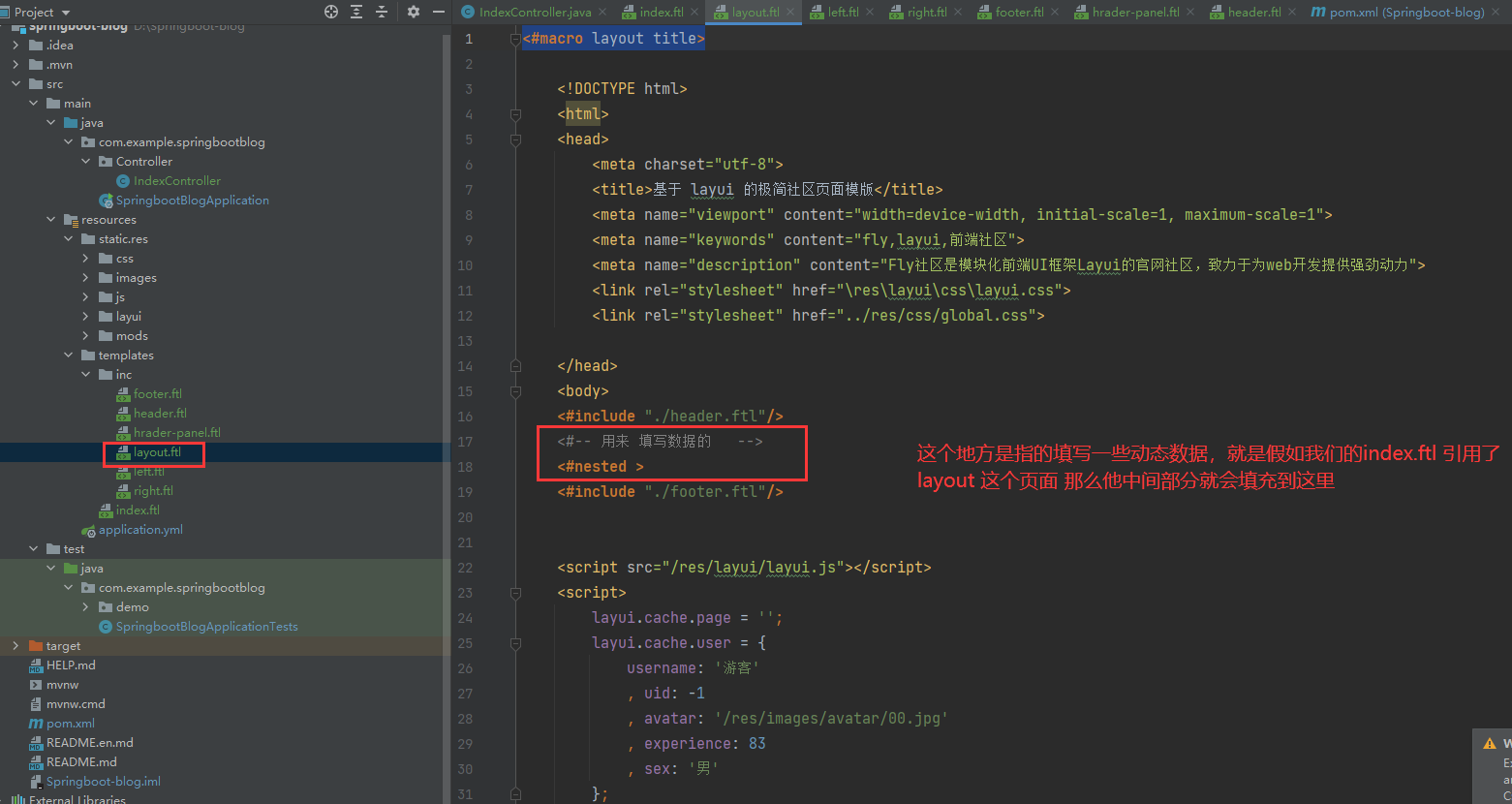Screen dimensions: 1512x804
Task: Close the footer.ftl tab
Action: (1055, 12)
